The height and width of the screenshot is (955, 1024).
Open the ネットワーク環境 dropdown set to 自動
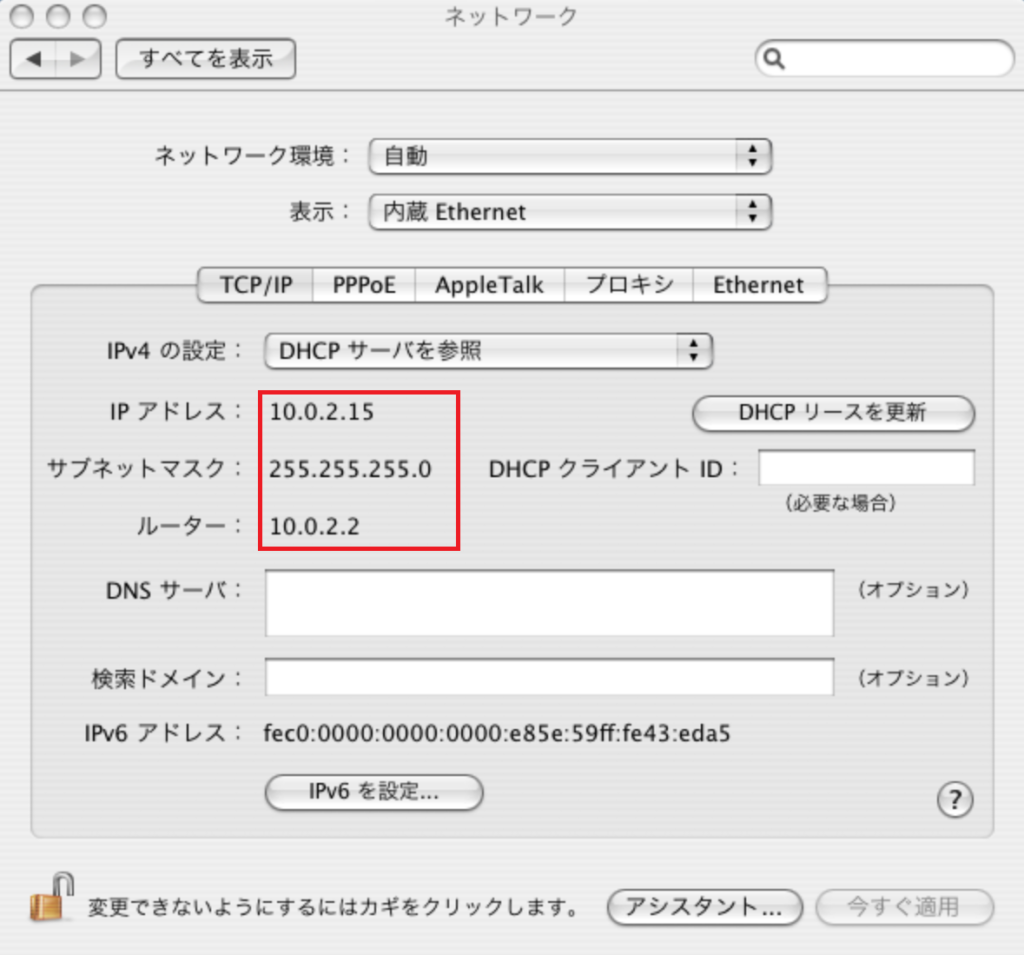[x=570, y=156]
